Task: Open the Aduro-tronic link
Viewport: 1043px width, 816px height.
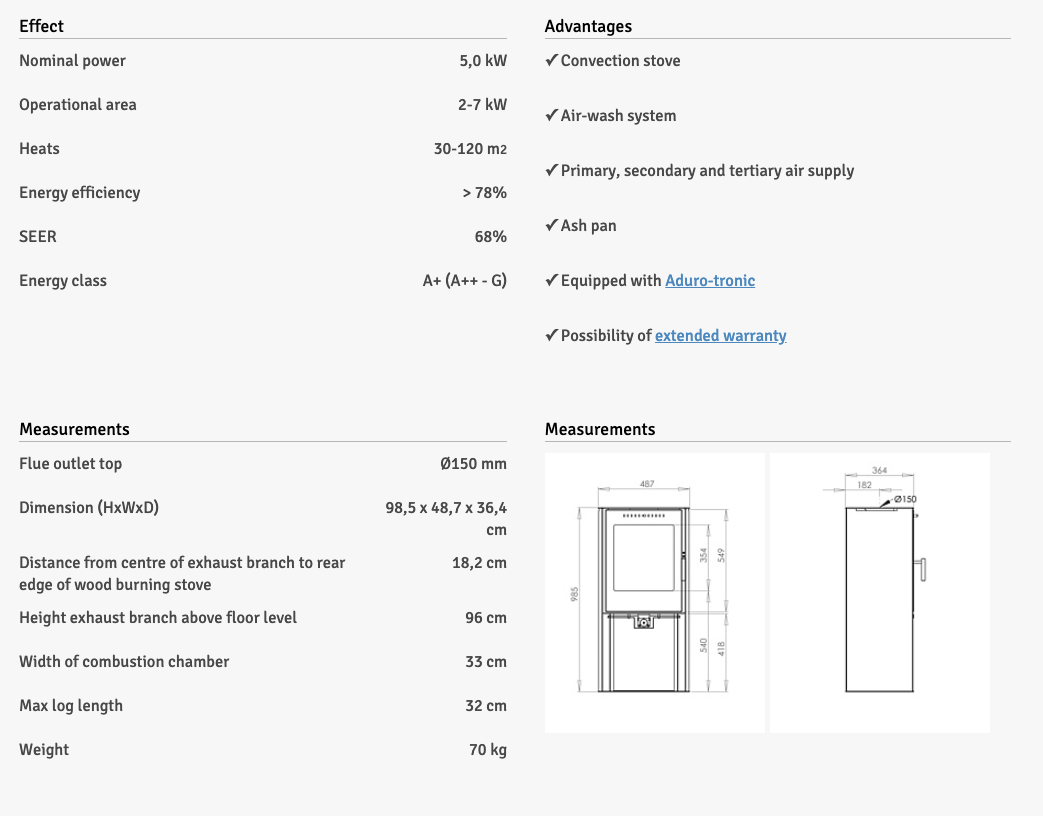Action: 710,281
